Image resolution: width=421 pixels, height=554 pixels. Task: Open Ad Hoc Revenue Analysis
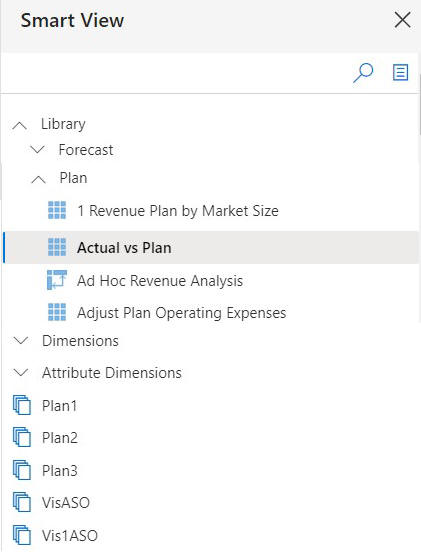(x=160, y=281)
